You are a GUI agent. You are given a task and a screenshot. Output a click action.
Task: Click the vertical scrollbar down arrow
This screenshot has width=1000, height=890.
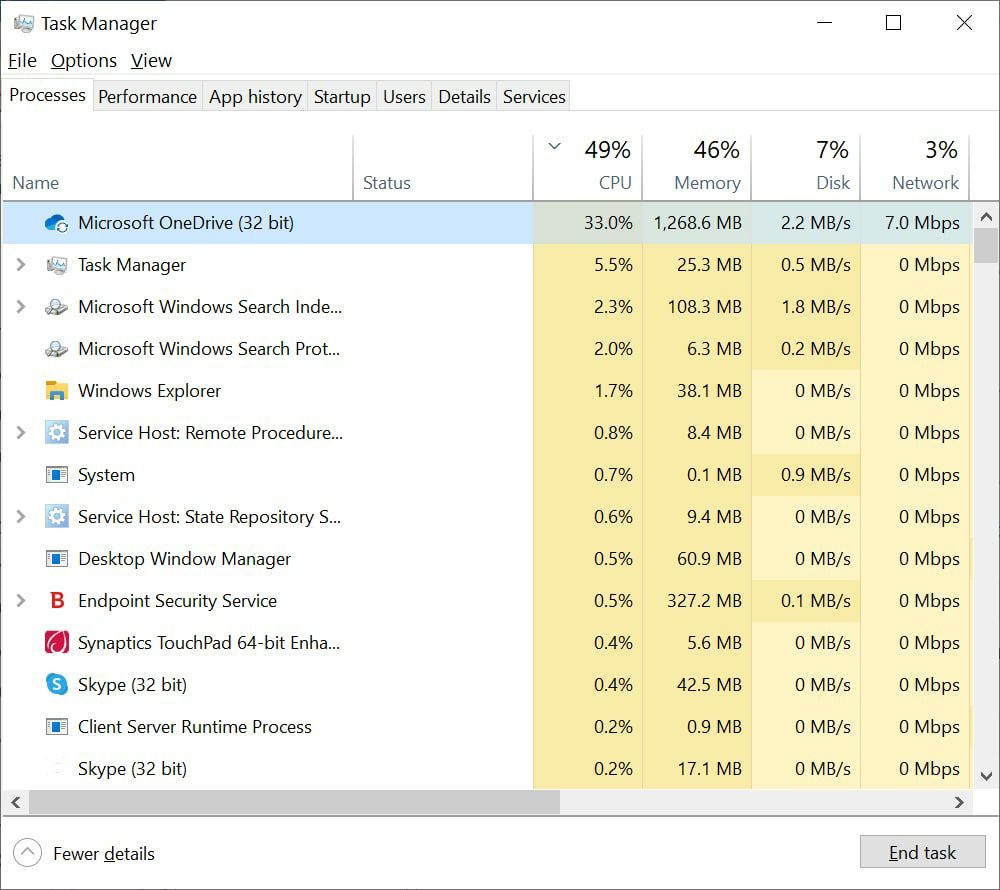coord(985,776)
